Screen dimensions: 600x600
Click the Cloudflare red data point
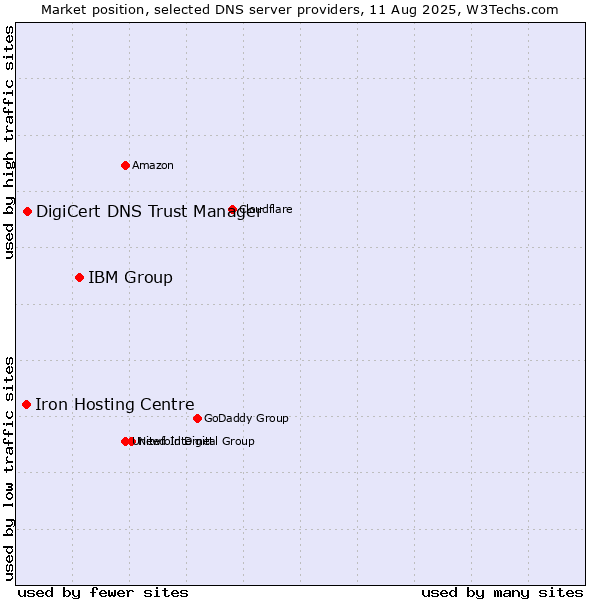pyautogui.click(x=232, y=209)
